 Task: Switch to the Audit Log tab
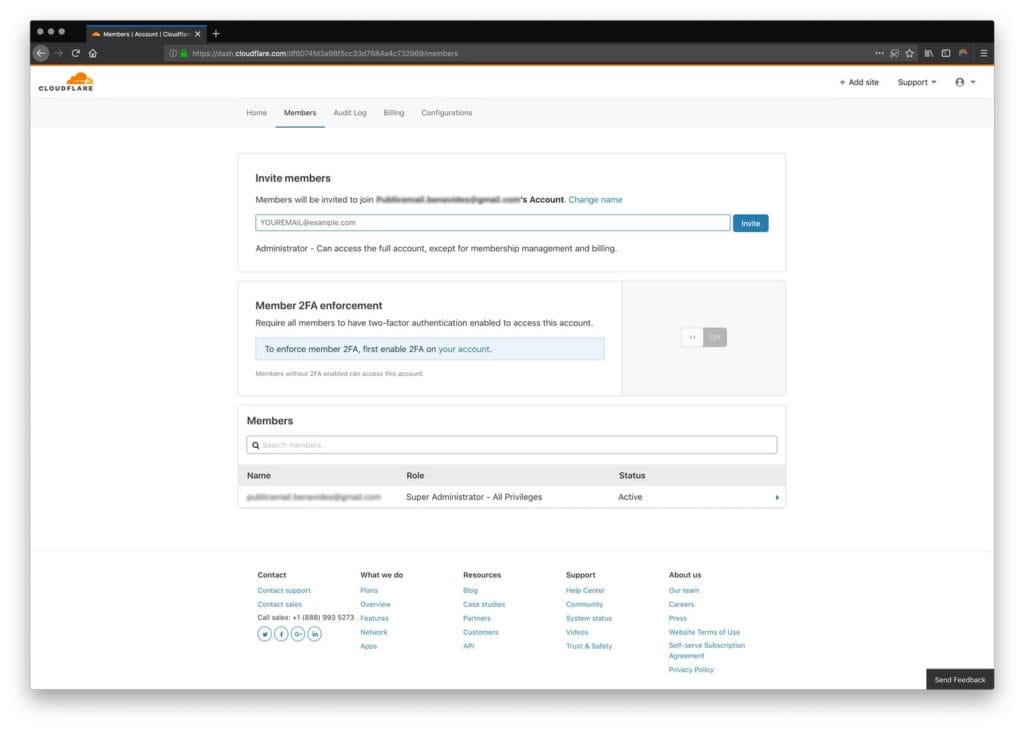(x=349, y=113)
